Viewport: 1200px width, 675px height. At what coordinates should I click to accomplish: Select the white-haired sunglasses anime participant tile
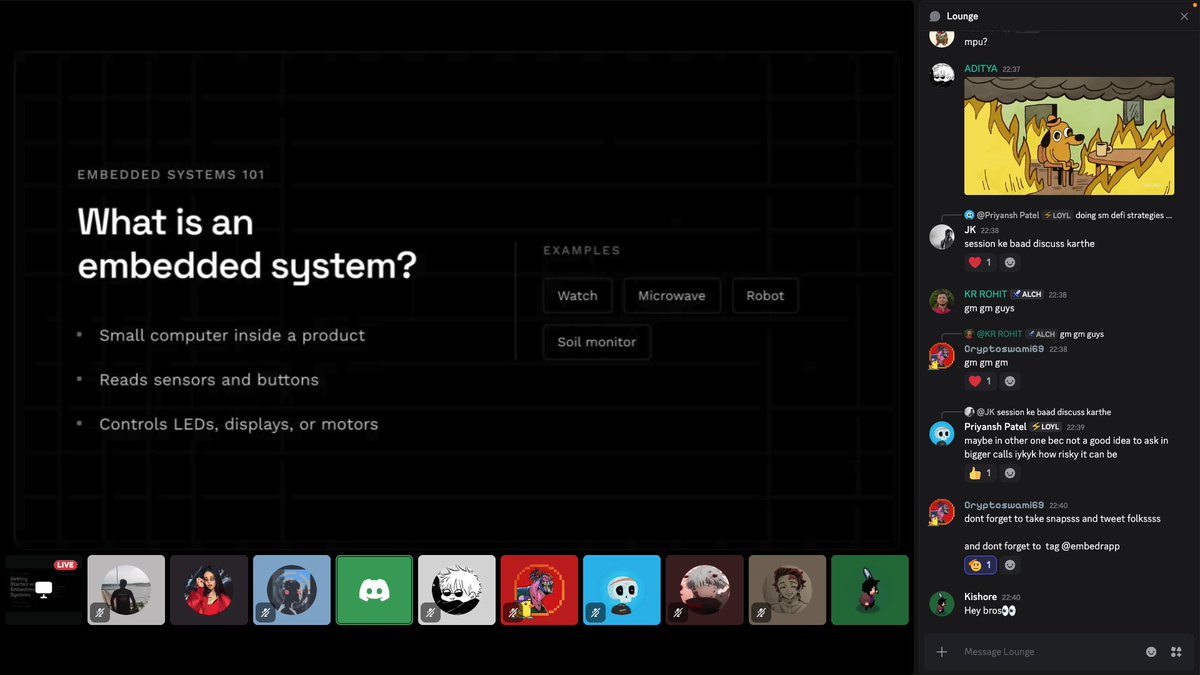coord(457,590)
